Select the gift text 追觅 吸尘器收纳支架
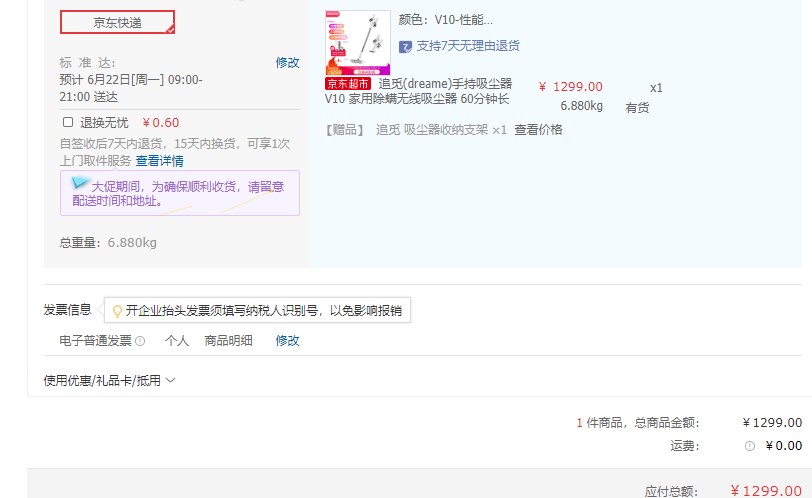This screenshot has width=812, height=498. point(432,129)
